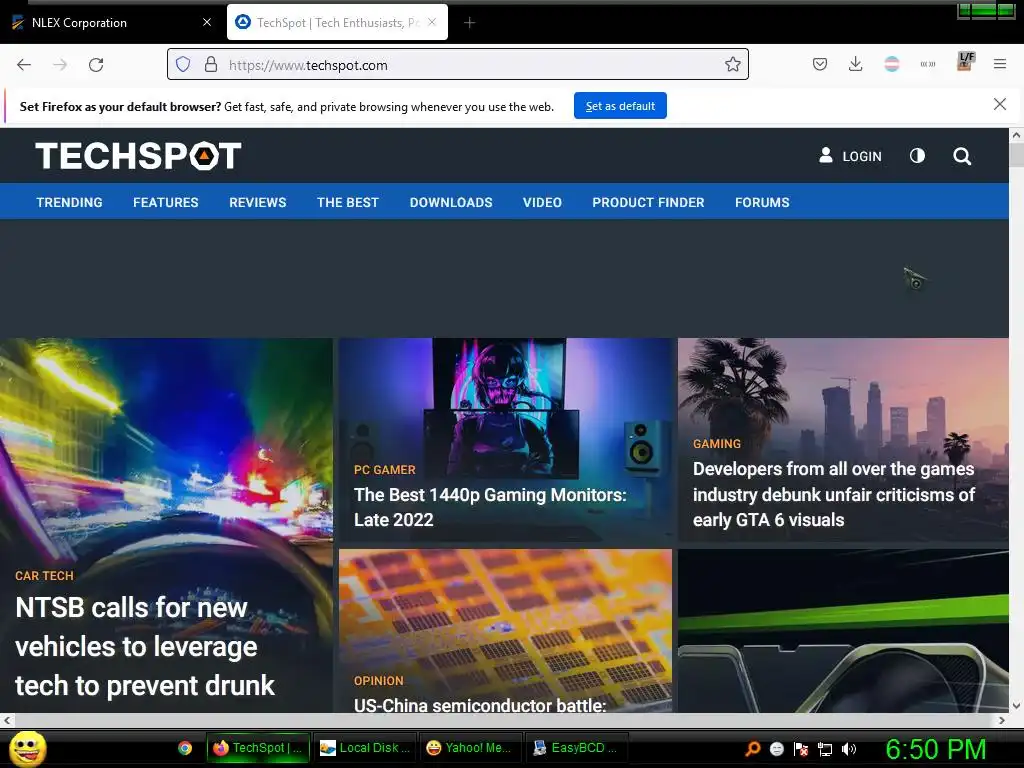Viewport: 1024px width, 768px height.
Task: Click the horizontal scrollbar right arrow
Action: [x=1002, y=720]
